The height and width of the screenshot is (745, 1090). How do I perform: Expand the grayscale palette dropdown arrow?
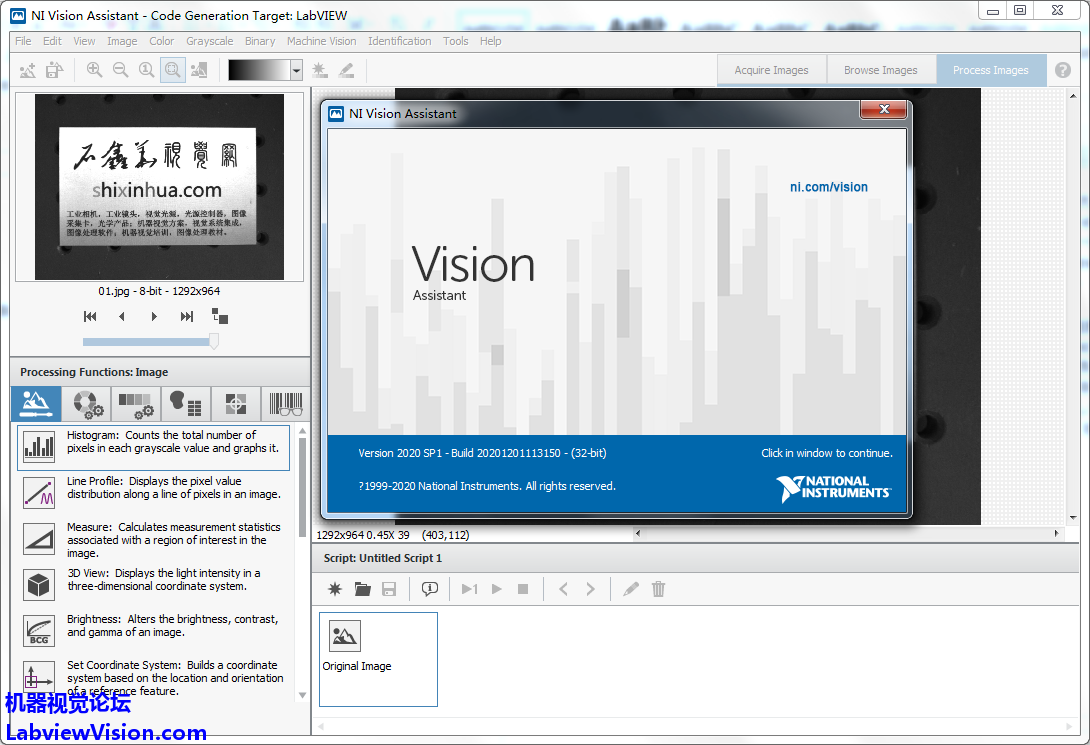point(296,70)
